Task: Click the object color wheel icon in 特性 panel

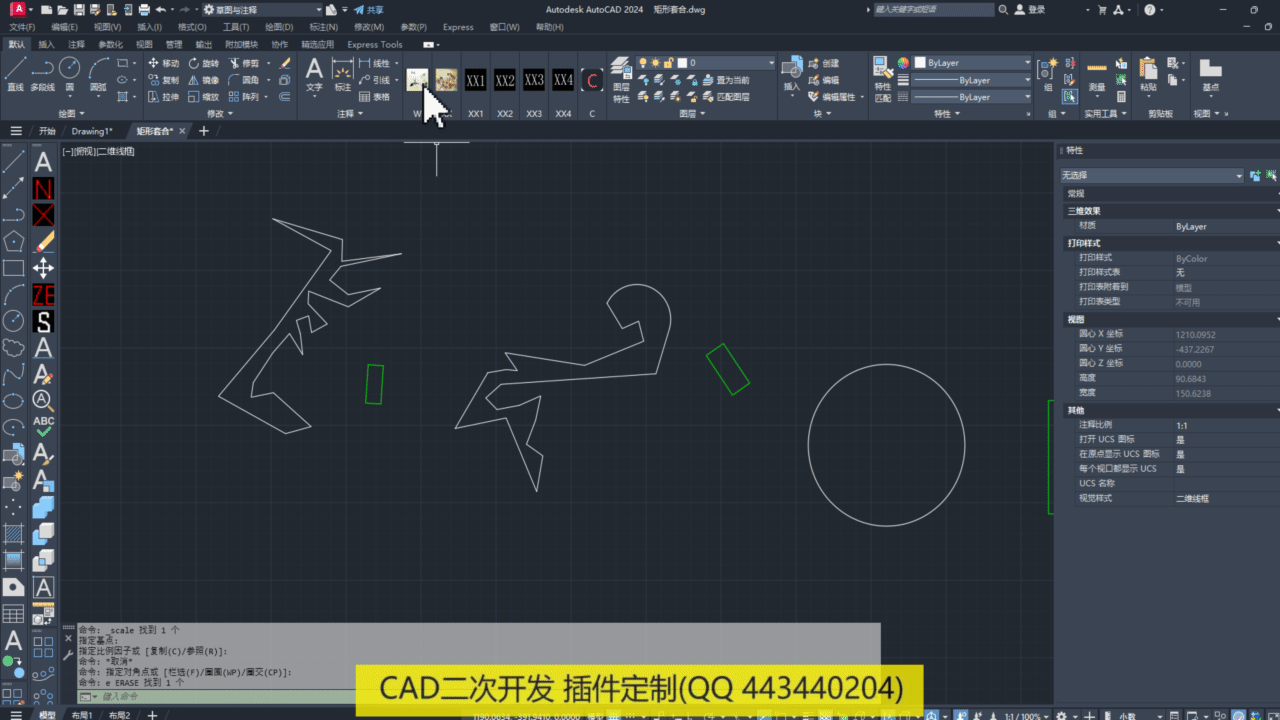Action: pyautogui.click(x=904, y=63)
